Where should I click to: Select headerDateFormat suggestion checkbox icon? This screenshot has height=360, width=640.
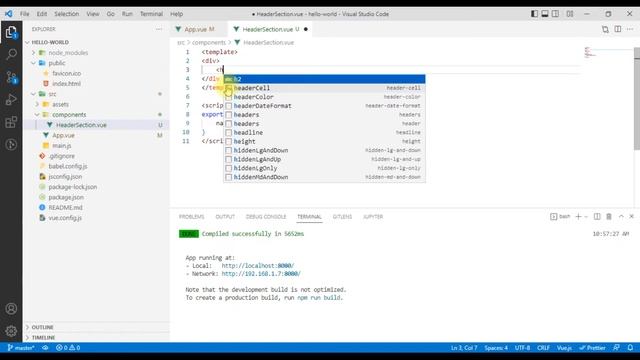[229, 106]
